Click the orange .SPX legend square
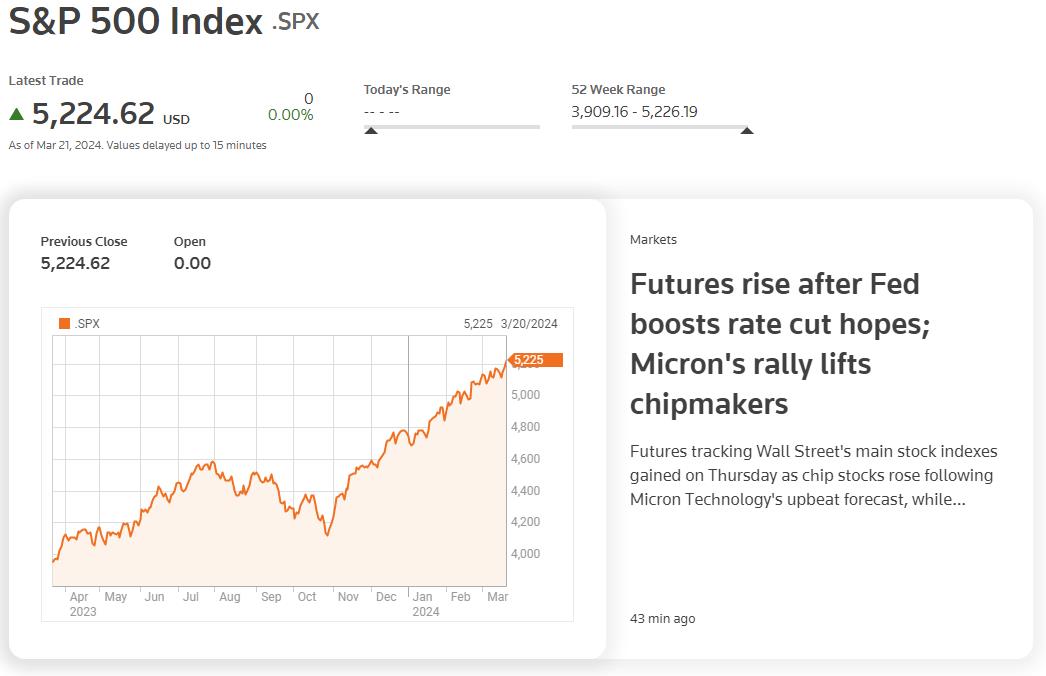This screenshot has width=1046, height=676. tap(65, 324)
